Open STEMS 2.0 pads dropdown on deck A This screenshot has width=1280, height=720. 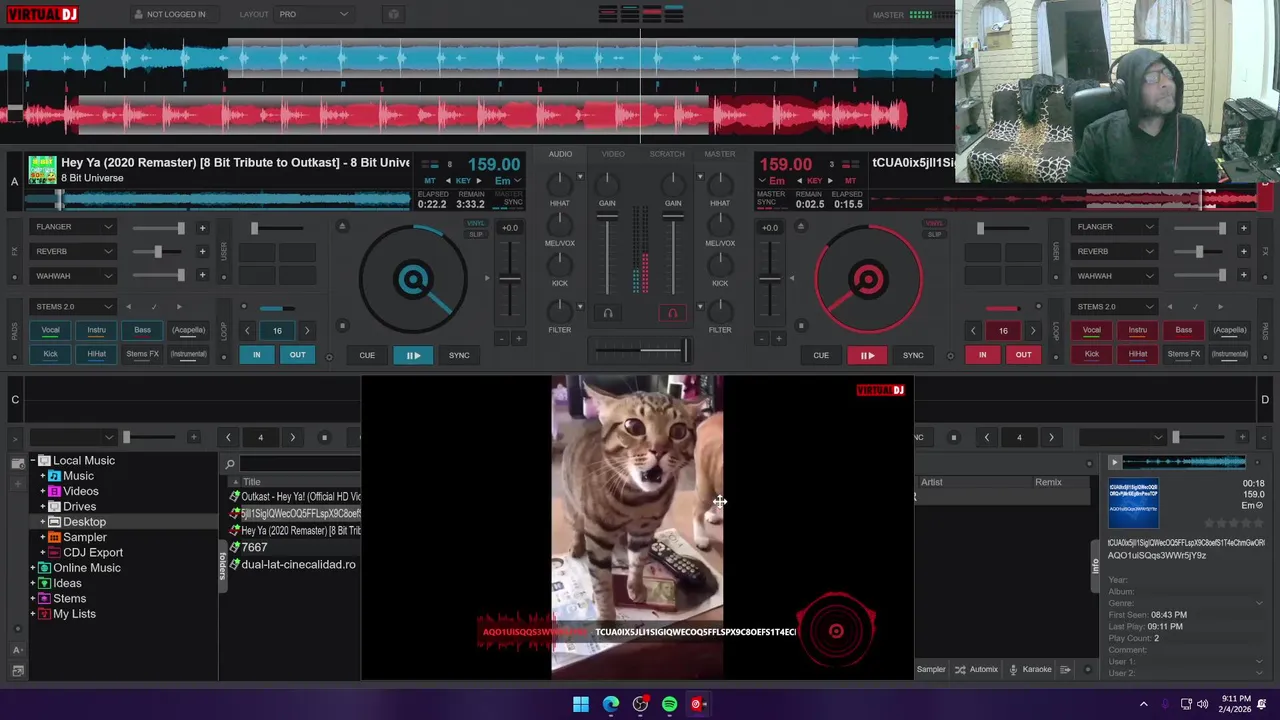click(73, 307)
